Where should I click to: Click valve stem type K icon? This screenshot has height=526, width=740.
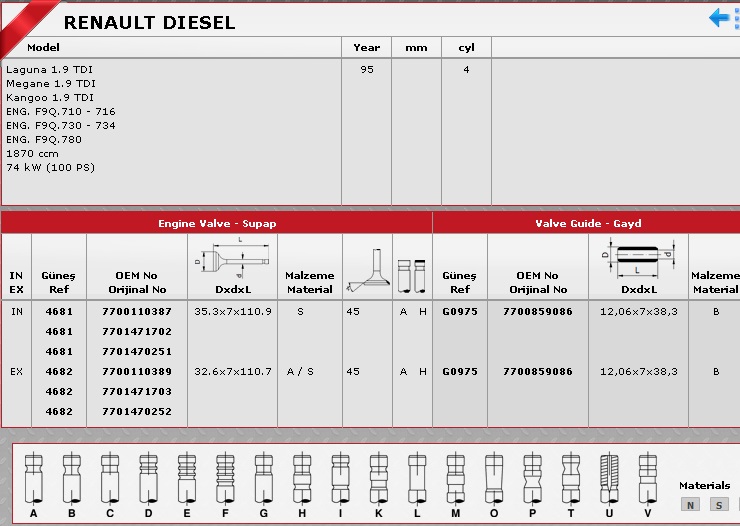[x=378, y=479]
